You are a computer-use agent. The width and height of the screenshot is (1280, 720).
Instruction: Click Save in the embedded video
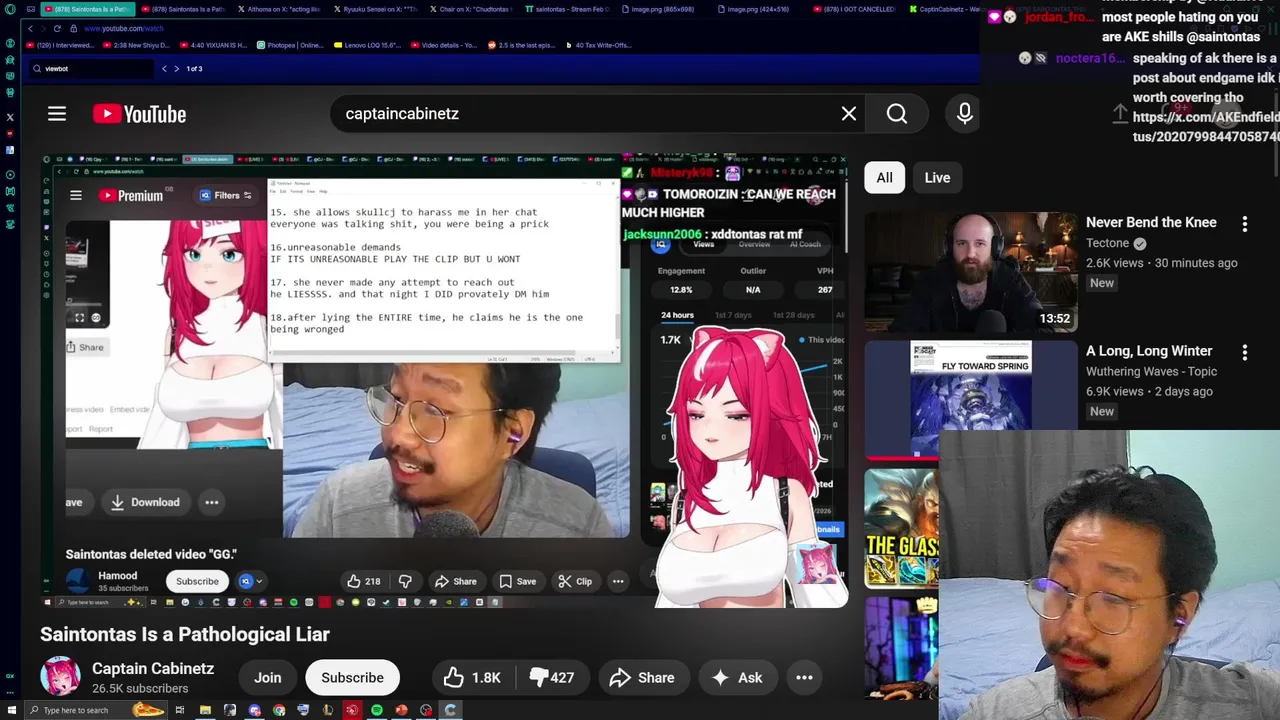518,581
